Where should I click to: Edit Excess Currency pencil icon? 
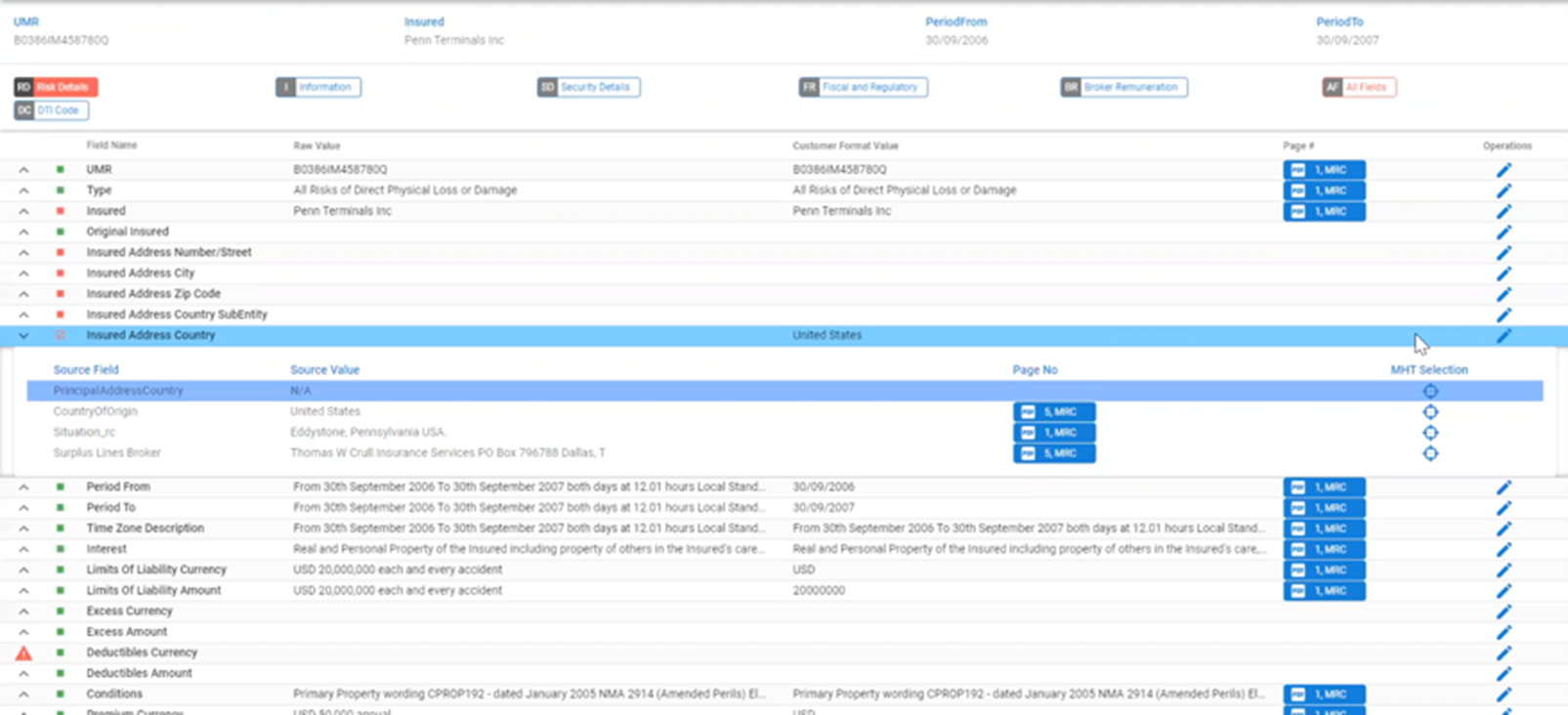coord(1504,611)
